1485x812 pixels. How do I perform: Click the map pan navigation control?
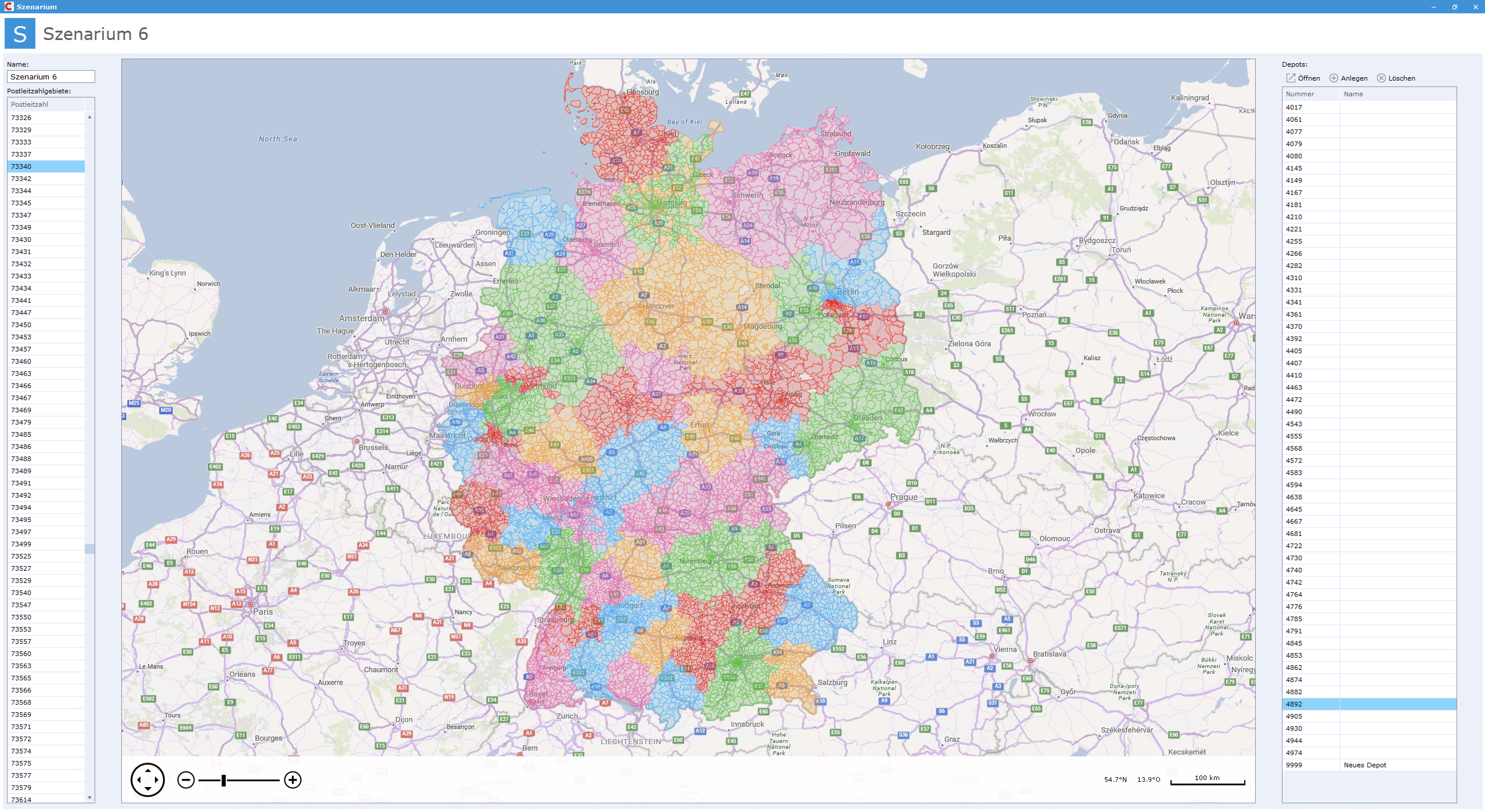click(x=148, y=780)
